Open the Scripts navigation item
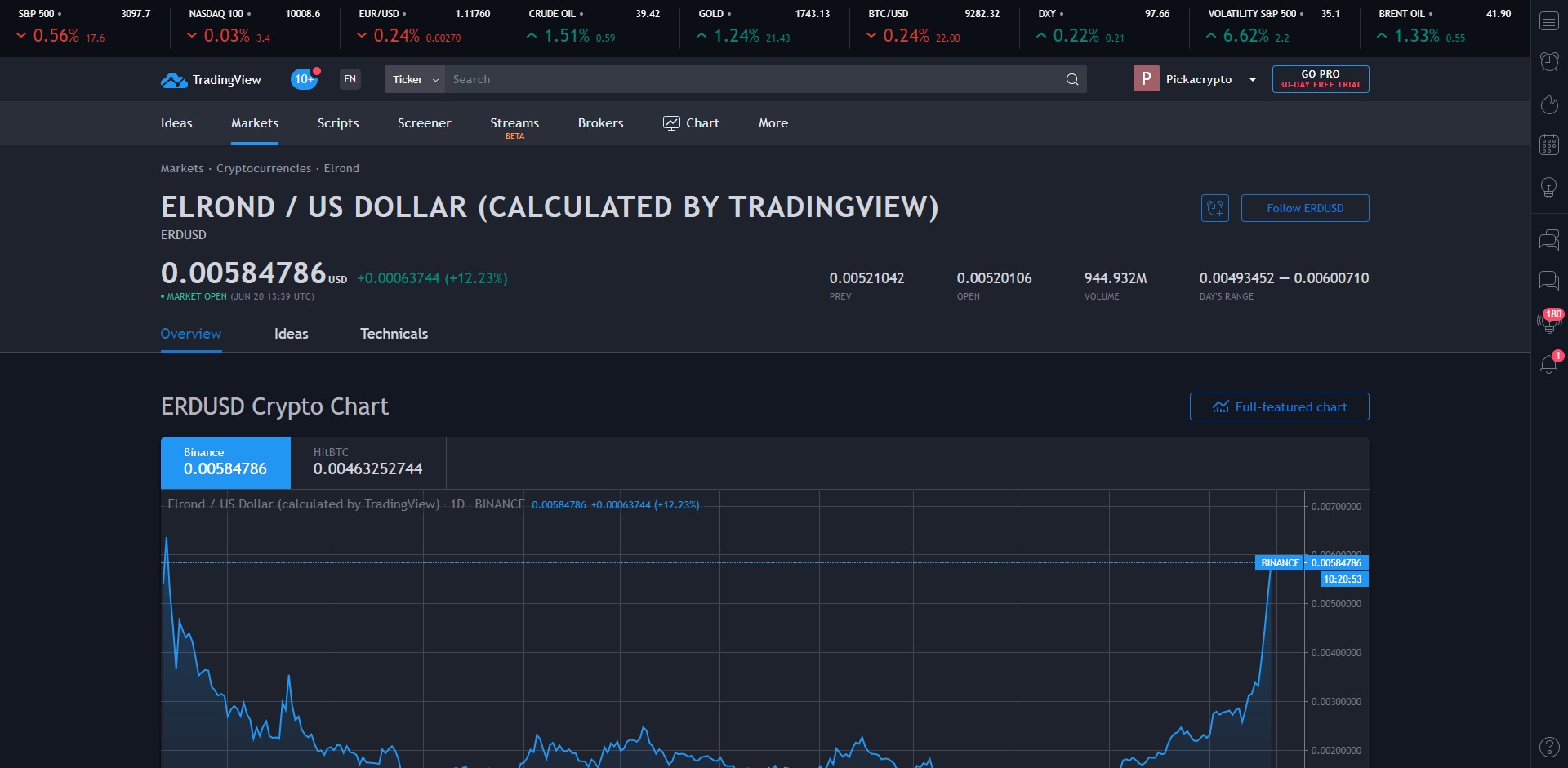The width and height of the screenshot is (1568, 768). click(x=338, y=123)
